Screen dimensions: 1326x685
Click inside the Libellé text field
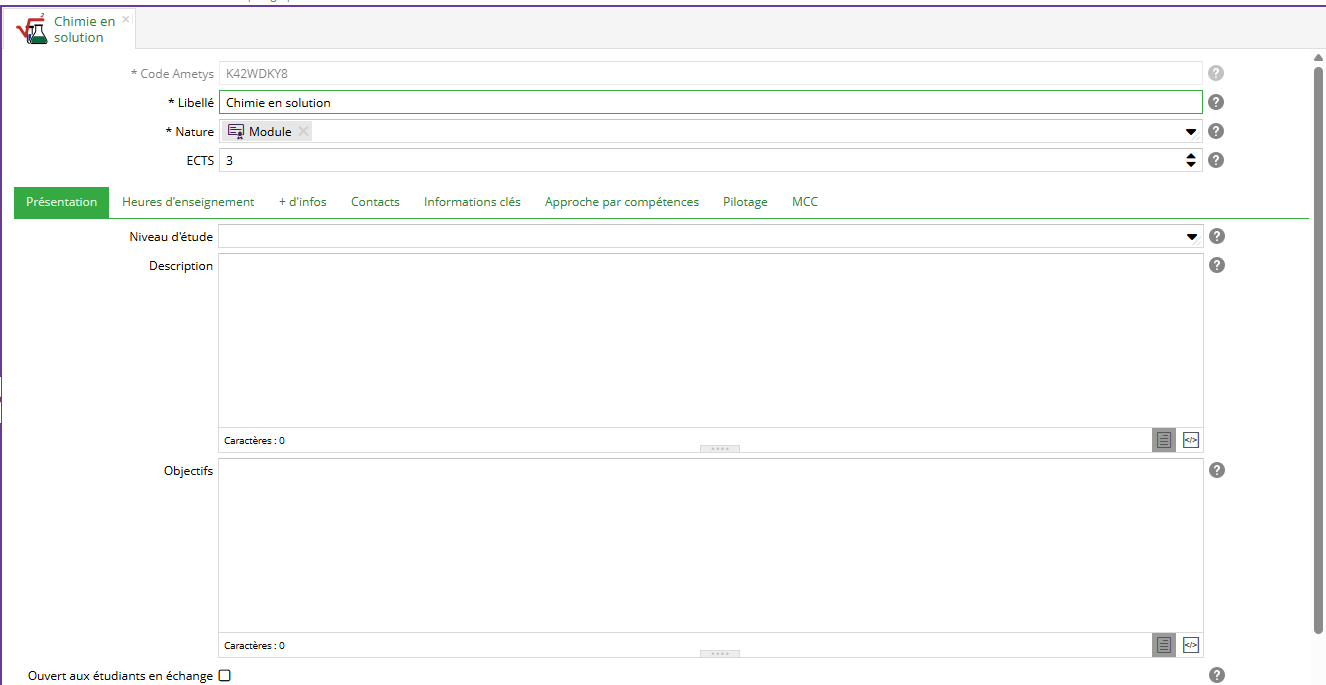[x=700, y=102]
